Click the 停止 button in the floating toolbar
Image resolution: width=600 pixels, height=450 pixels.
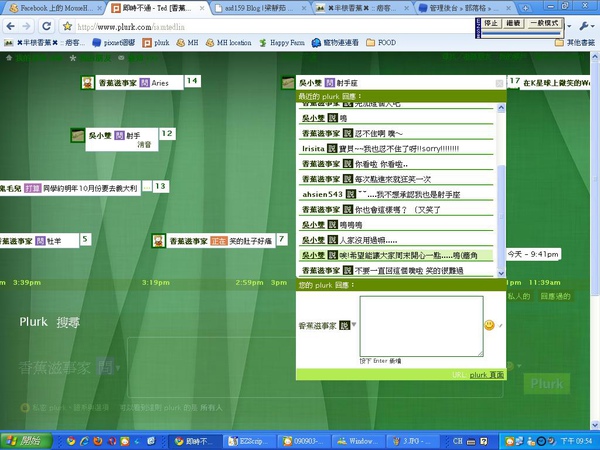(491, 23)
